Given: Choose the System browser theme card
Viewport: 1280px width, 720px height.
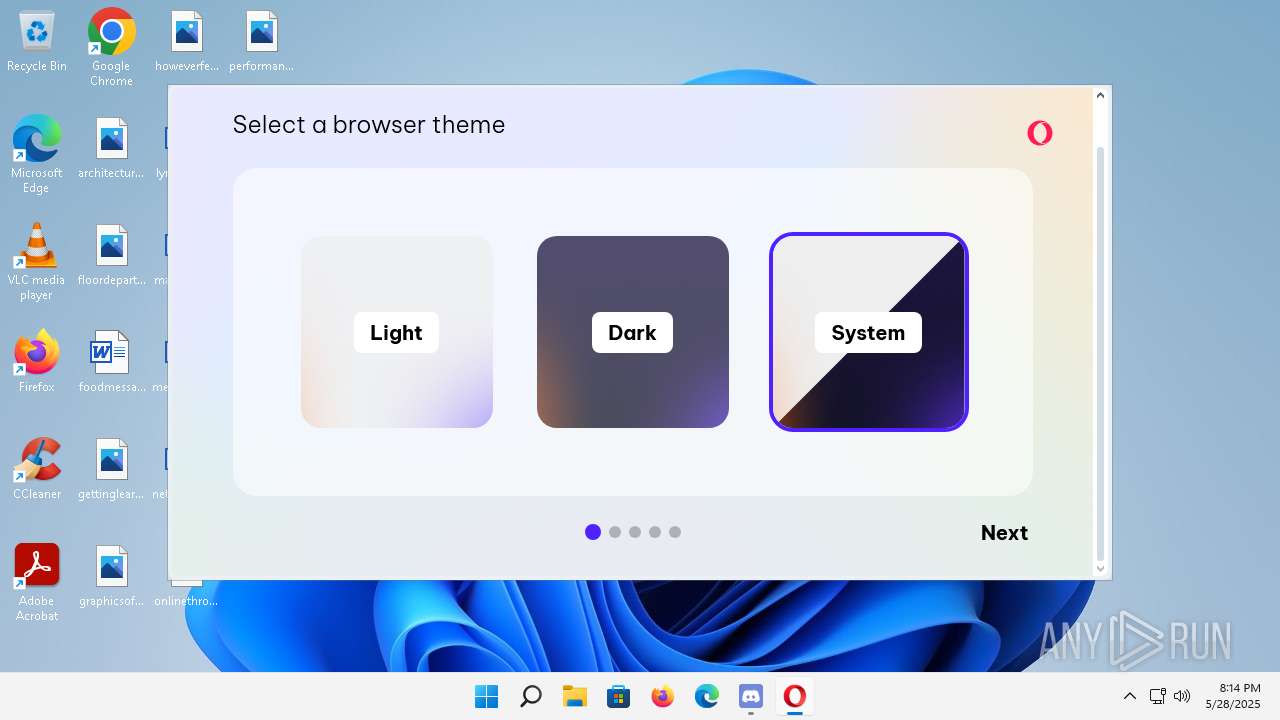Looking at the screenshot, I should point(869,332).
